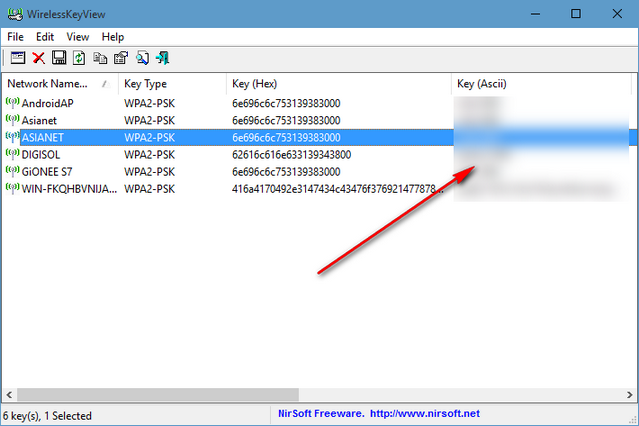Viewport: 639px width, 426px height.
Task: Open the Help menu
Action: [x=113, y=37]
